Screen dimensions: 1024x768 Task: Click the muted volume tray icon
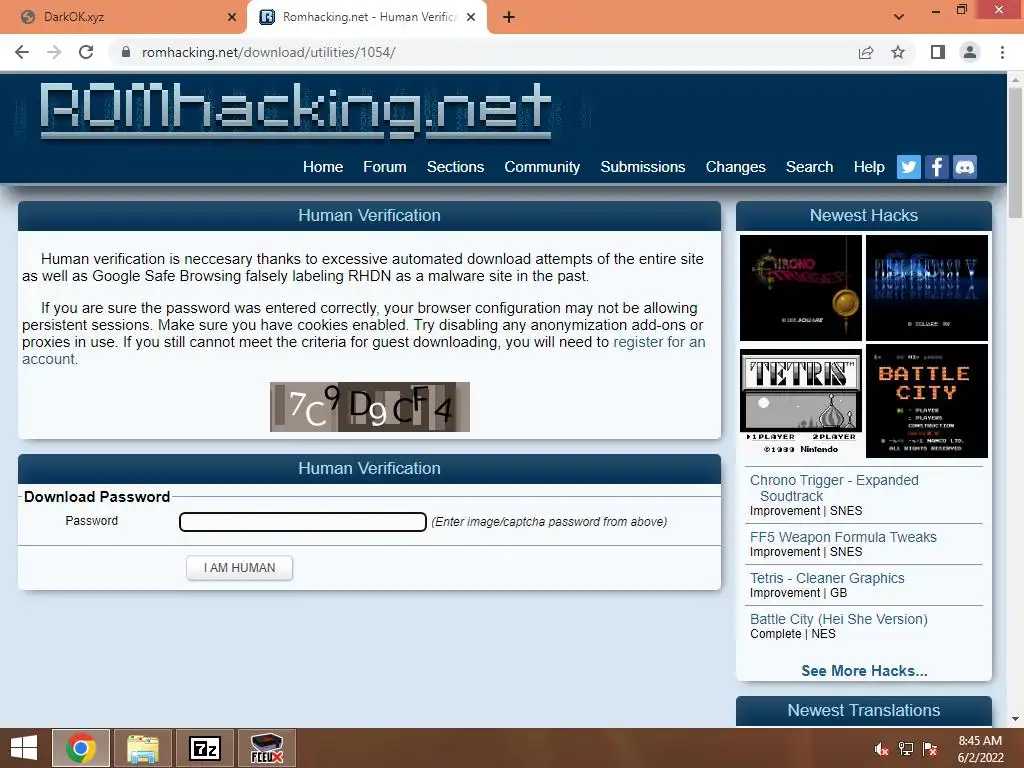pyautogui.click(x=882, y=749)
